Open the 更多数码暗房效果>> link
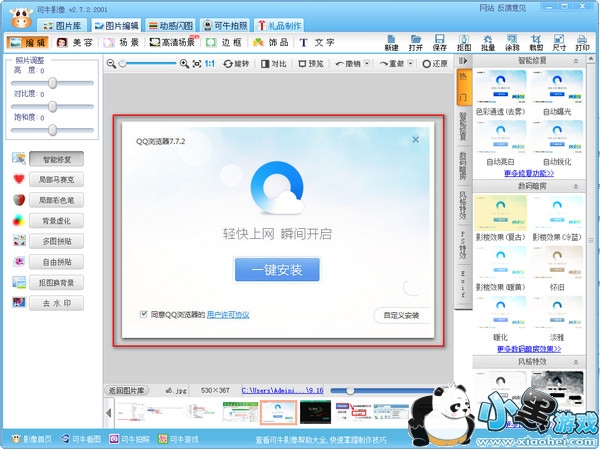This screenshot has height=450, width=600. click(529, 349)
